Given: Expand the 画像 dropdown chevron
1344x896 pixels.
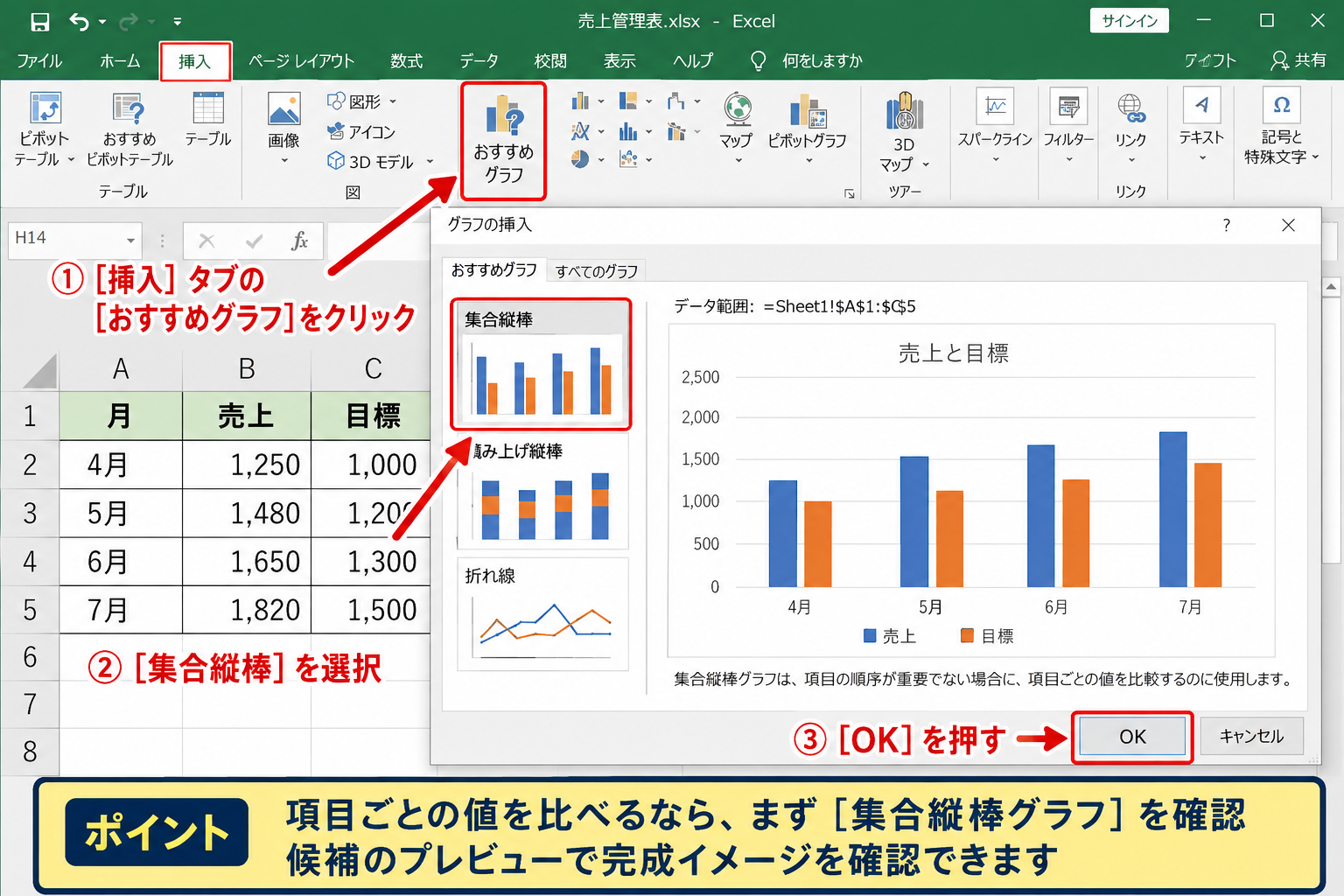Looking at the screenshot, I should (x=284, y=161).
